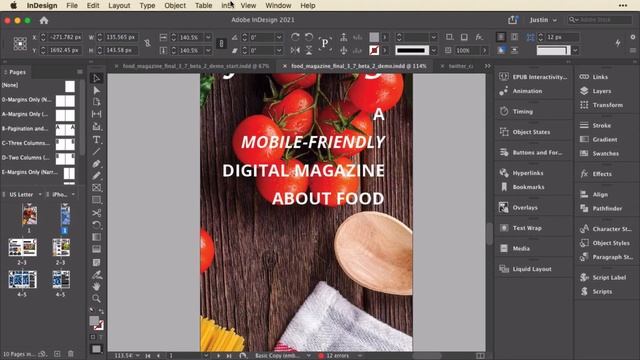Open the stroke style dropdown
640x360 pixels.
pyautogui.click(x=434, y=51)
